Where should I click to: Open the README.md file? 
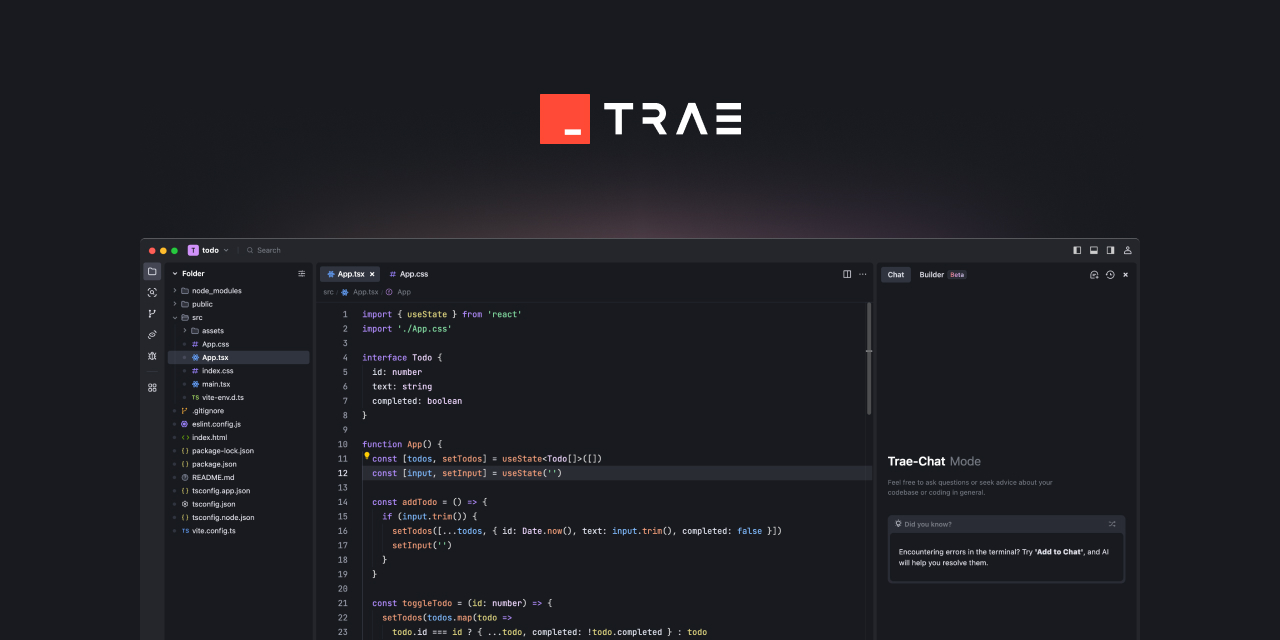click(214, 477)
